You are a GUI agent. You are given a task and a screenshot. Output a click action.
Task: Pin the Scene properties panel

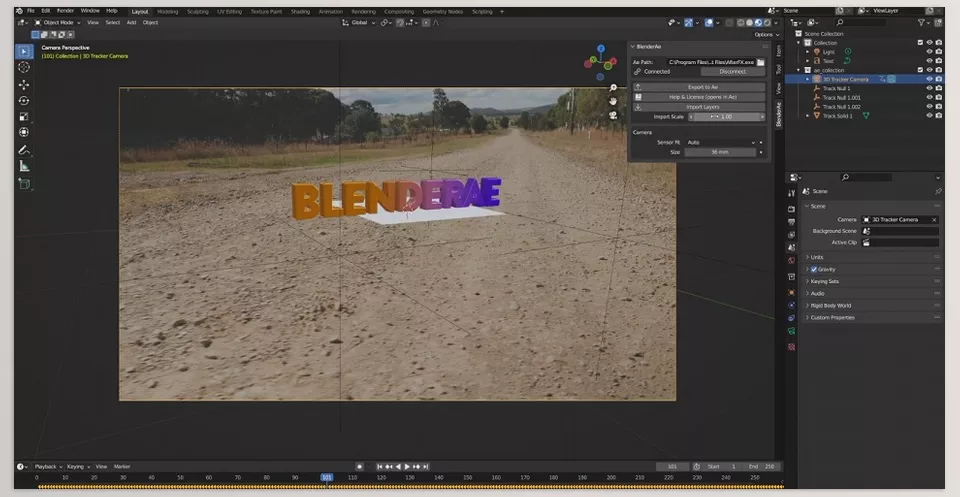click(938, 192)
